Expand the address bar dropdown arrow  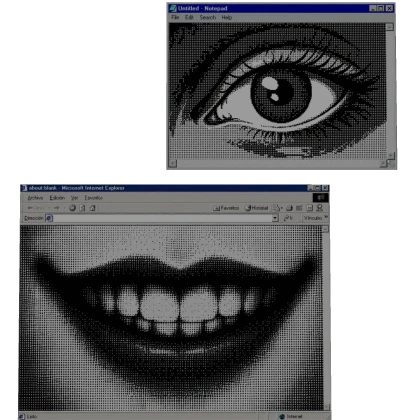pyautogui.click(x=275, y=218)
